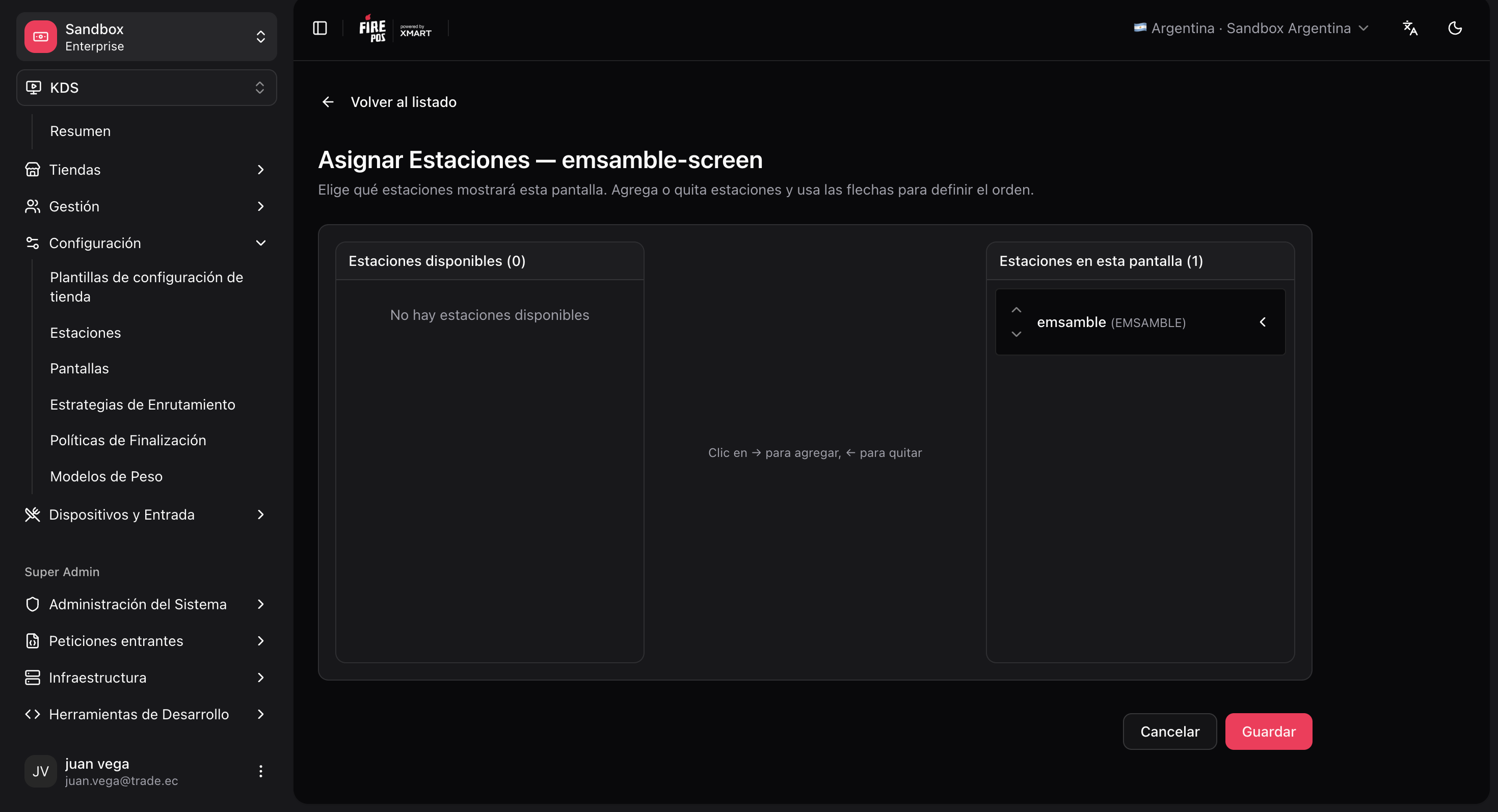
Task: Open juan vega user options menu
Action: [260, 771]
